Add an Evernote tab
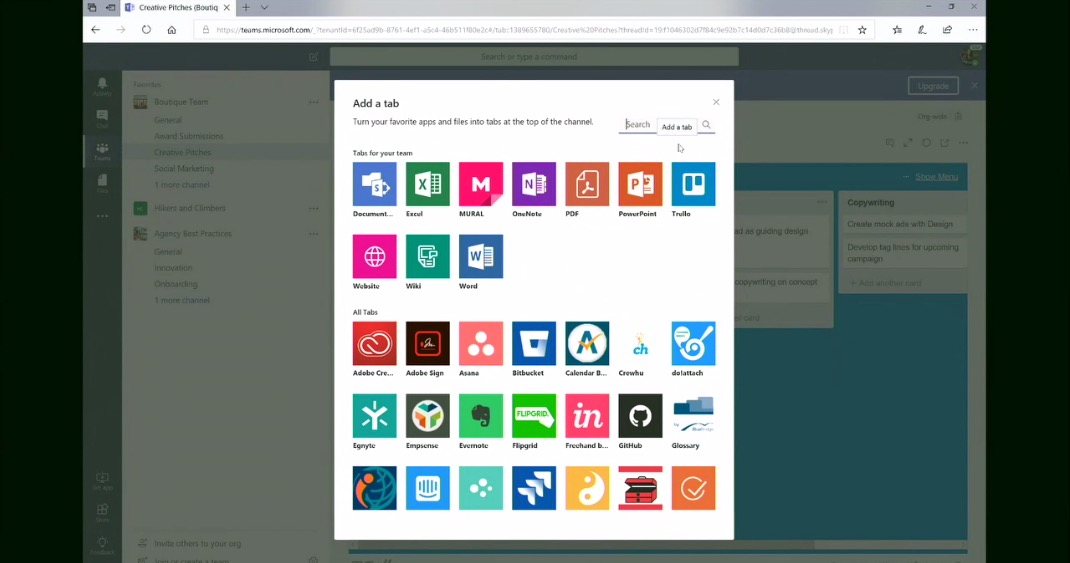Screen dimensions: 1070x563 click(x=480, y=416)
